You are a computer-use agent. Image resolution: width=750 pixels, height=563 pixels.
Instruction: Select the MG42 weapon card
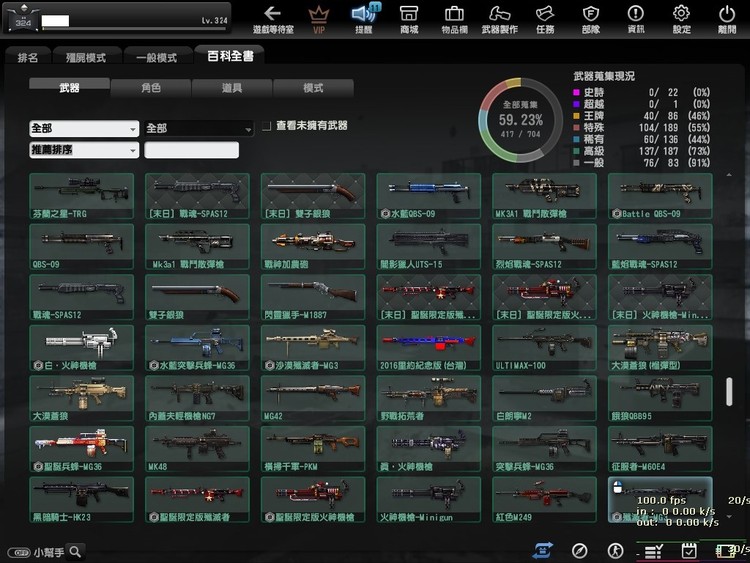(313, 398)
